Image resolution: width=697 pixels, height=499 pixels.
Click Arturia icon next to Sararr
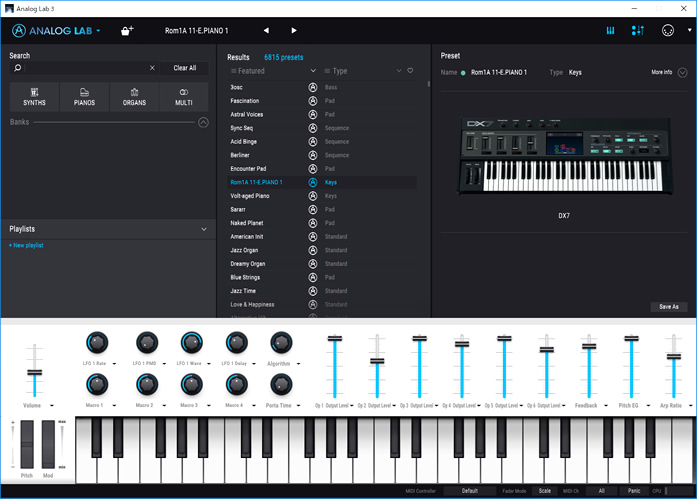[313, 209]
